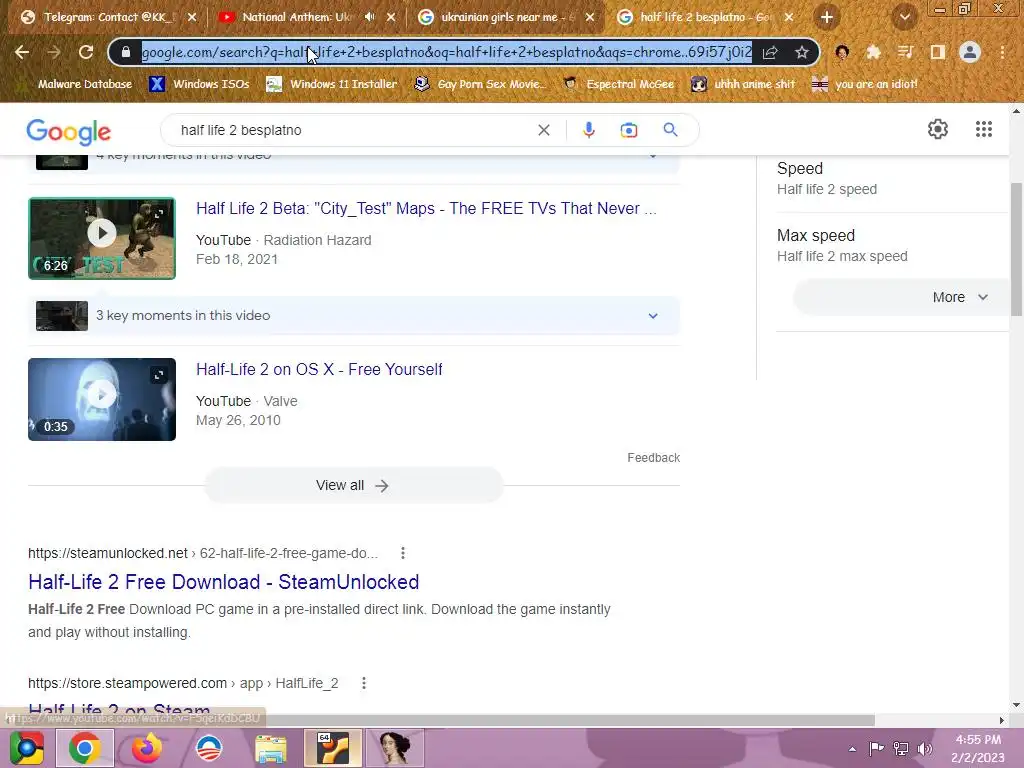This screenshot has width=1024, height=768.
Task: Click View all videos button
Action: click(353, 485)
